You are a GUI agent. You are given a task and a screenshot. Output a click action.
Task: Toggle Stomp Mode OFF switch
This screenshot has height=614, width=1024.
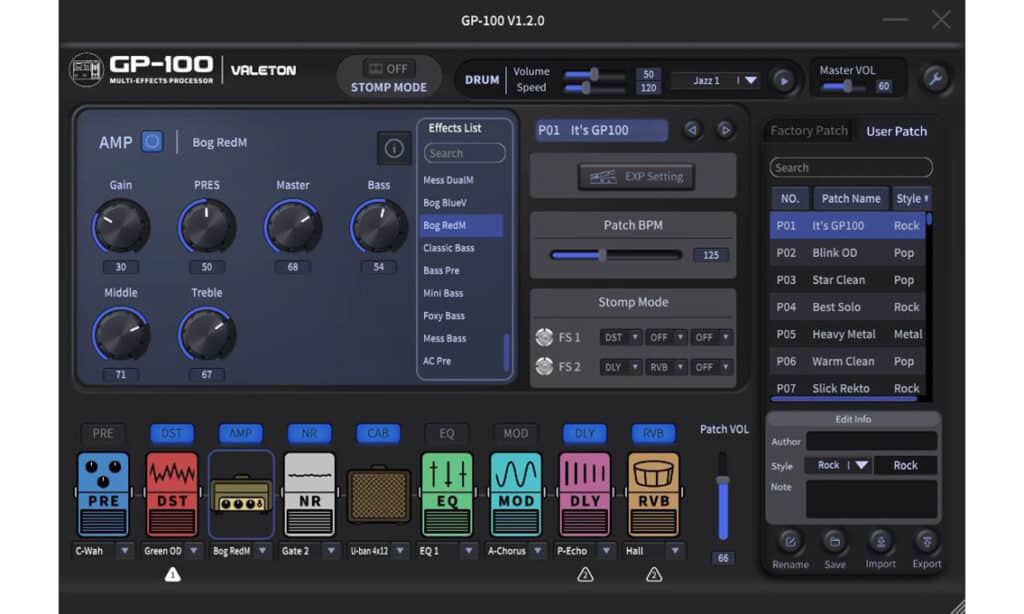[389, 69]
